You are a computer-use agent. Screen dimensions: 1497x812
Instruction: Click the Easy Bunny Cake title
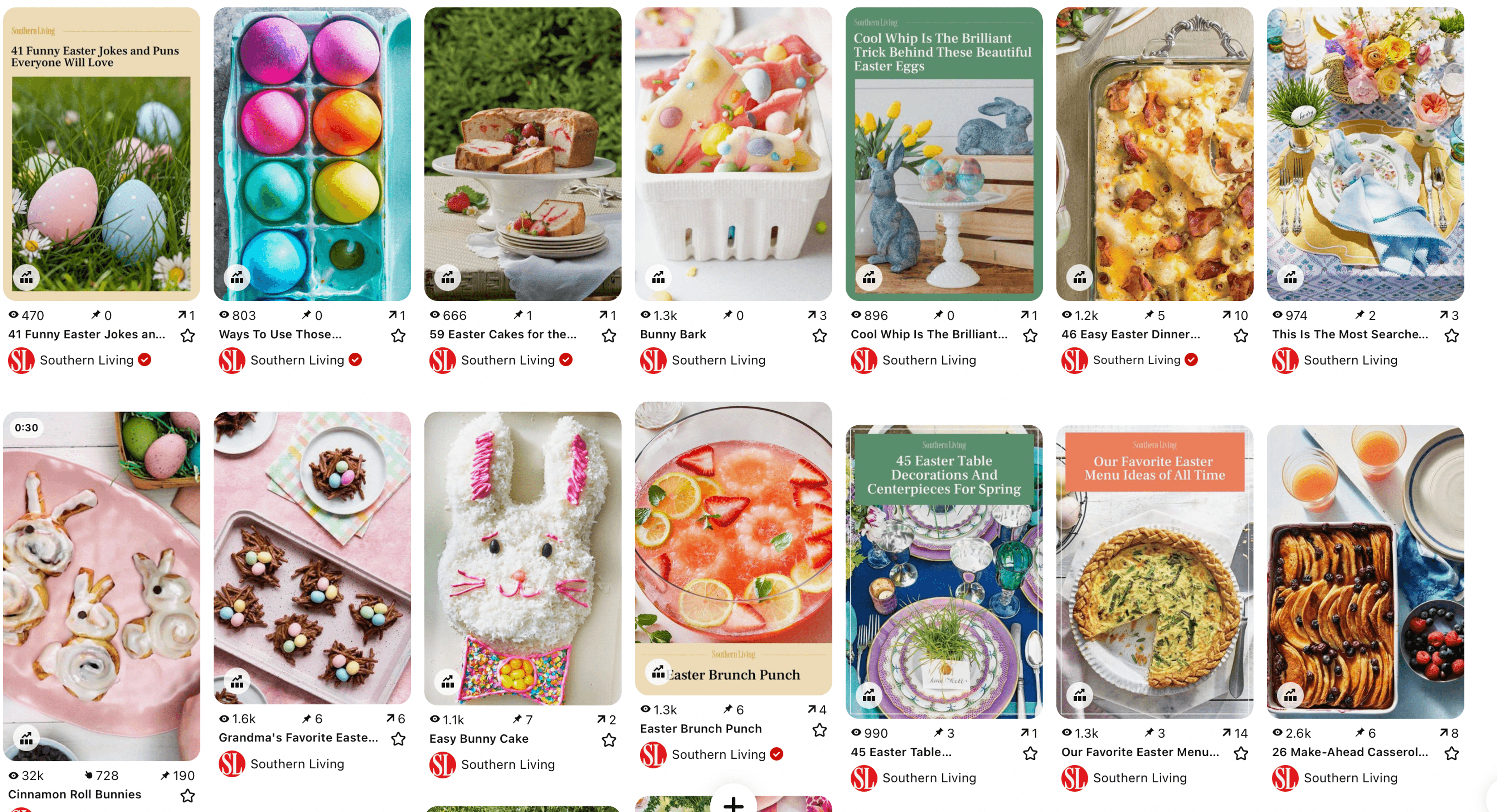(479, 738)
